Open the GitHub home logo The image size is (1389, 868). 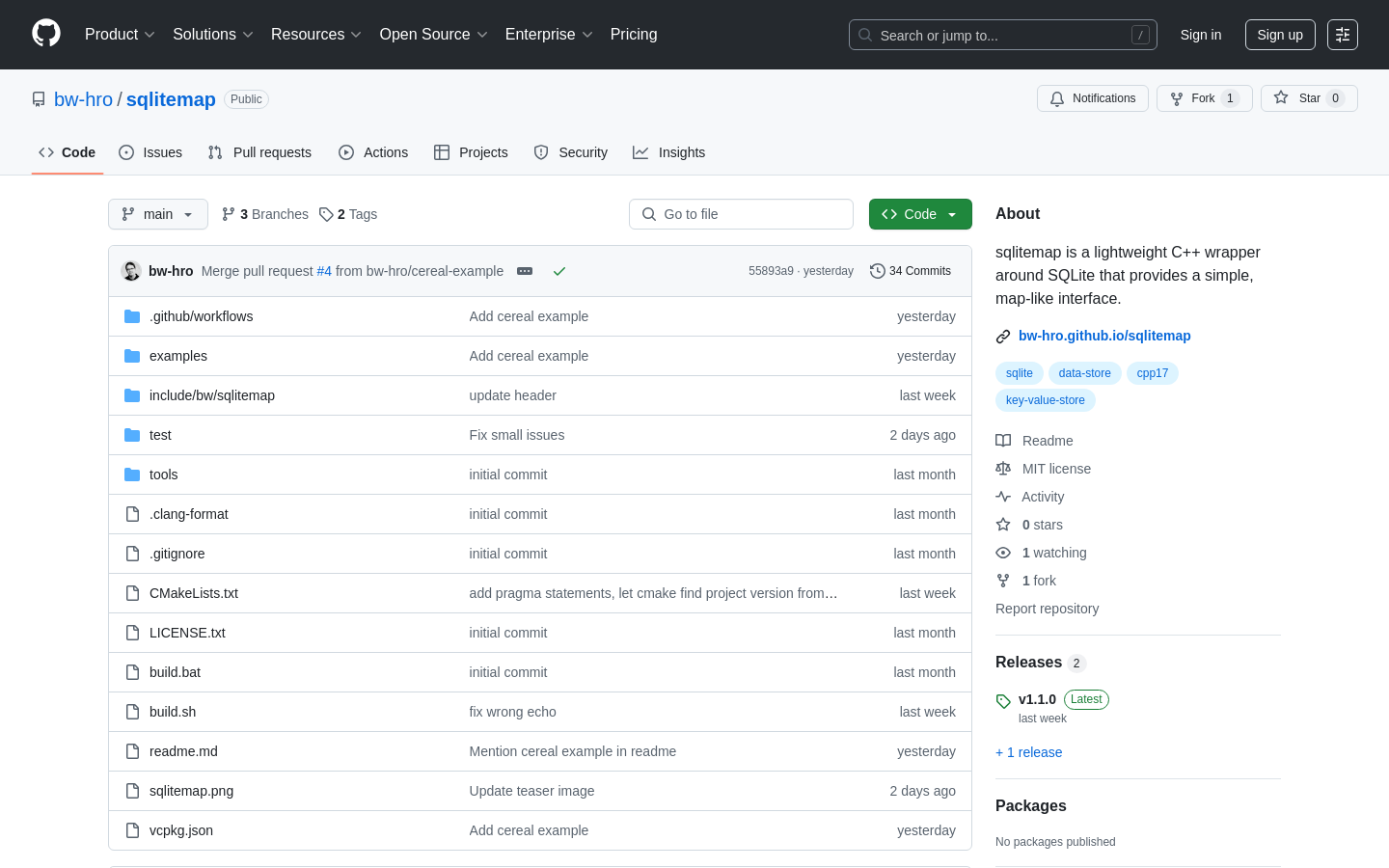click(x=46, y=34)
